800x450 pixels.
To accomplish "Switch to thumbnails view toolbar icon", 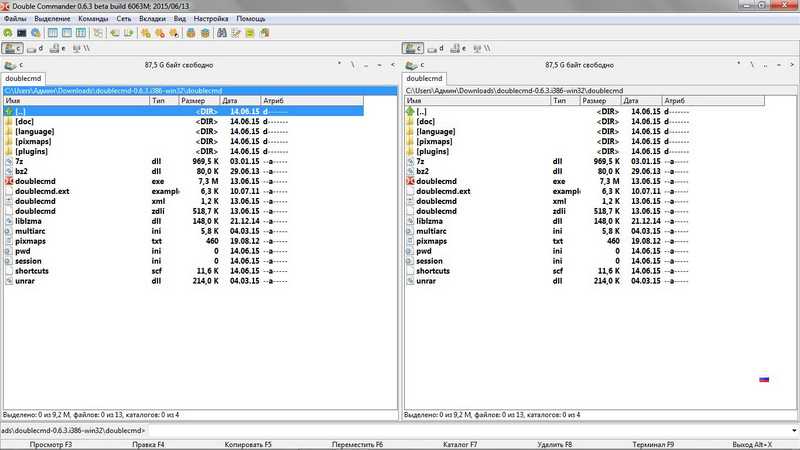I will pyautogui.click(x=81, y=33).
